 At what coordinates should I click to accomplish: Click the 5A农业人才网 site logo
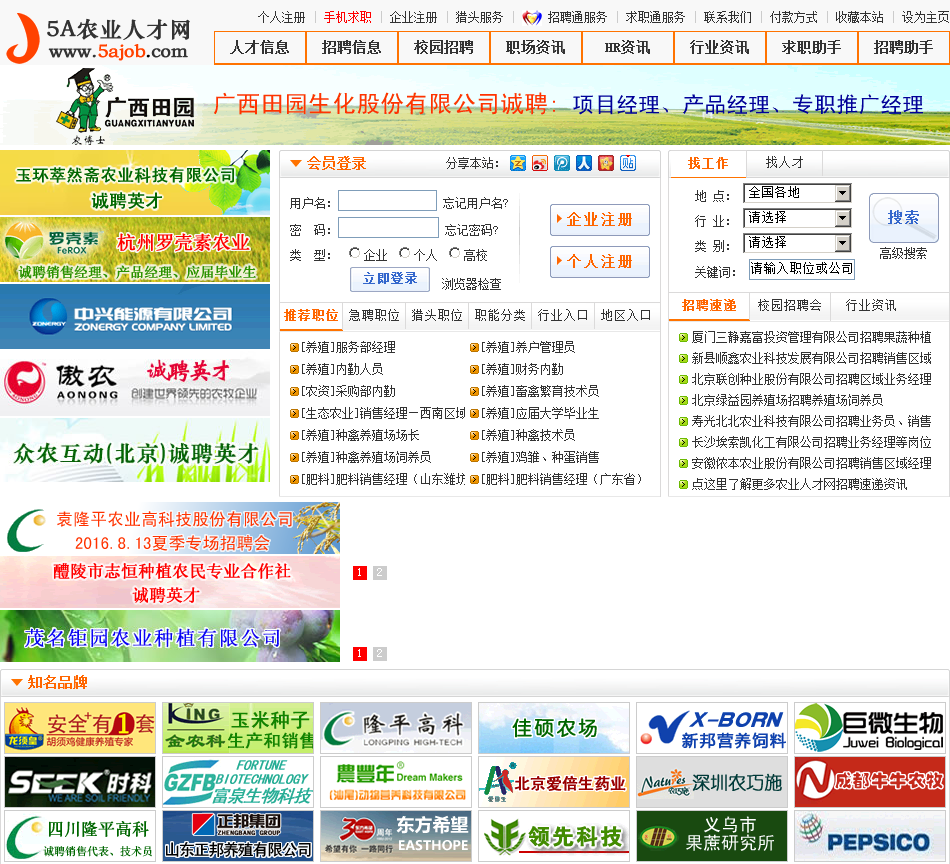tap(100, 38)
